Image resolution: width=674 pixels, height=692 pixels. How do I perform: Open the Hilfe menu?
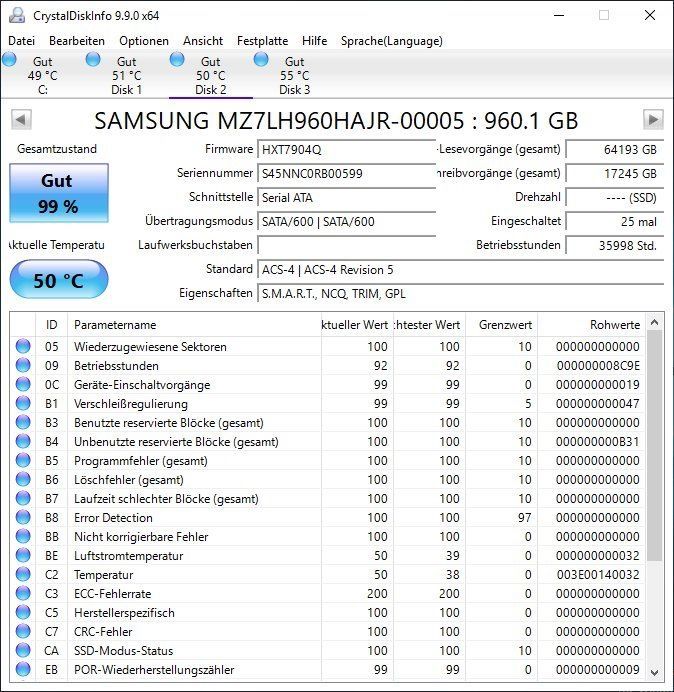pos(315,41)
